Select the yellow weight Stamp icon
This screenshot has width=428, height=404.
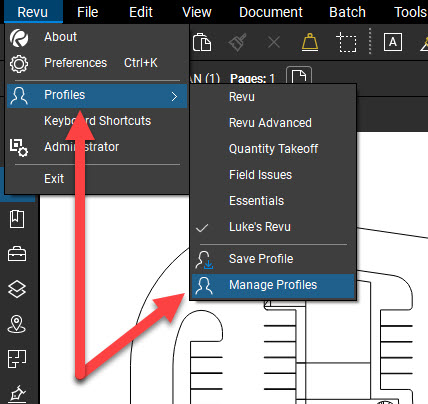(310, 42)
